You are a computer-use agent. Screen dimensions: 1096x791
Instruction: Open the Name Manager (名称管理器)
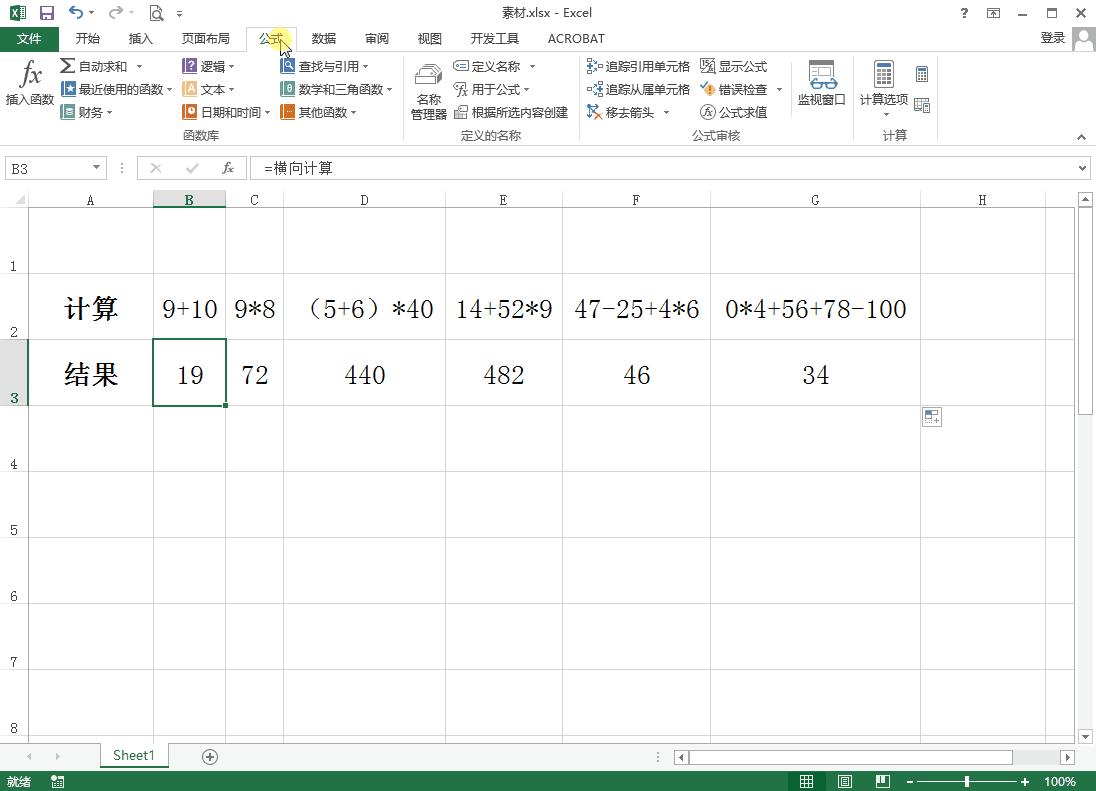click(x=428, y=91)
